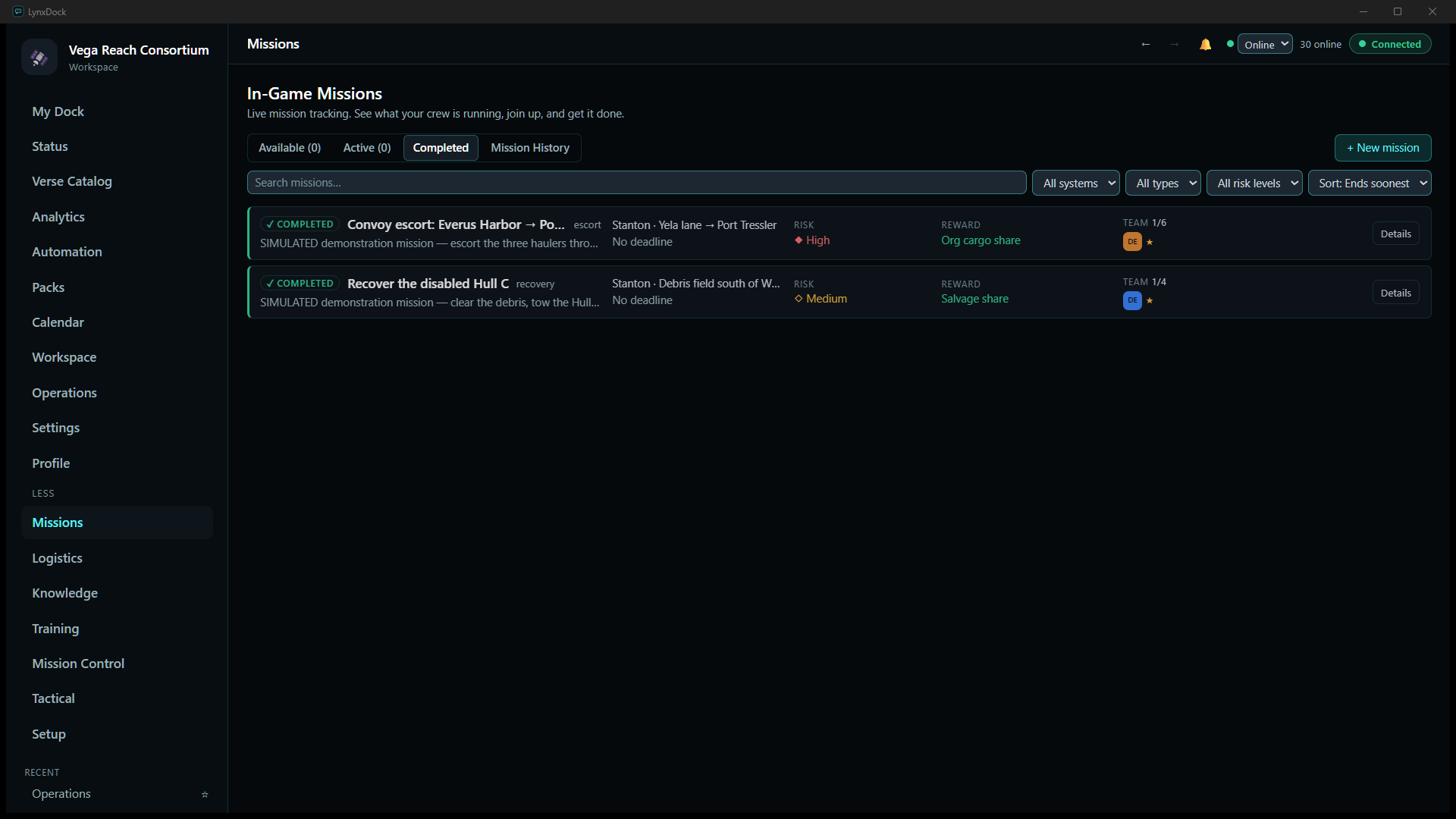This screenshot has height=819, width=1456.
Task: Switch to the Active (0) tab
Action: point(367,148)
